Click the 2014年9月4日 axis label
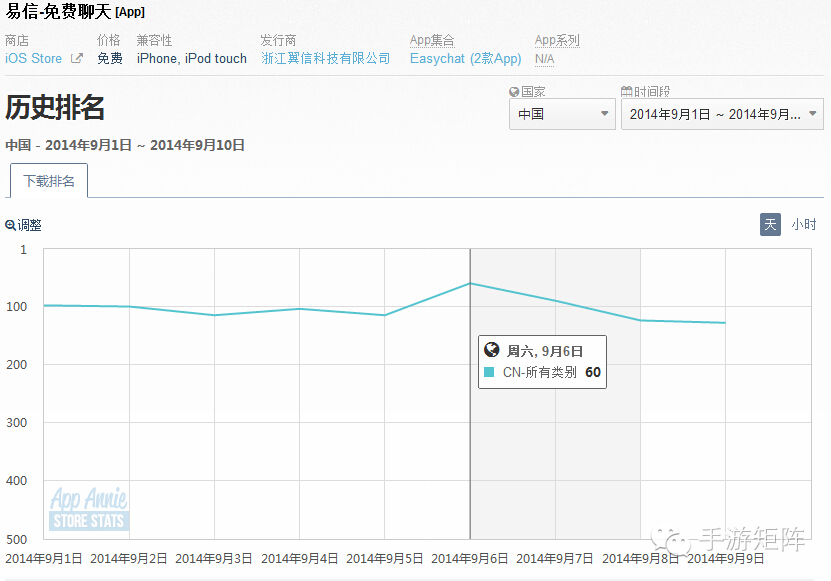Screen dimensions: 831x581 [x=299, y=559]
